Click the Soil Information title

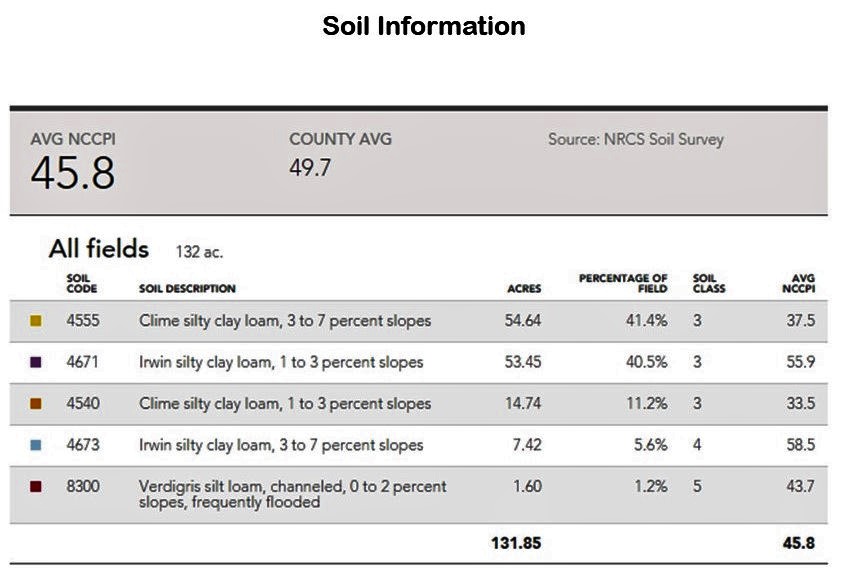point(424,26)
